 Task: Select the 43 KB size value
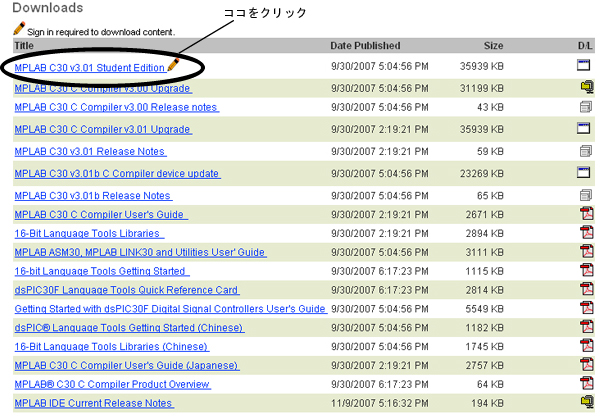tap(490, 107)
